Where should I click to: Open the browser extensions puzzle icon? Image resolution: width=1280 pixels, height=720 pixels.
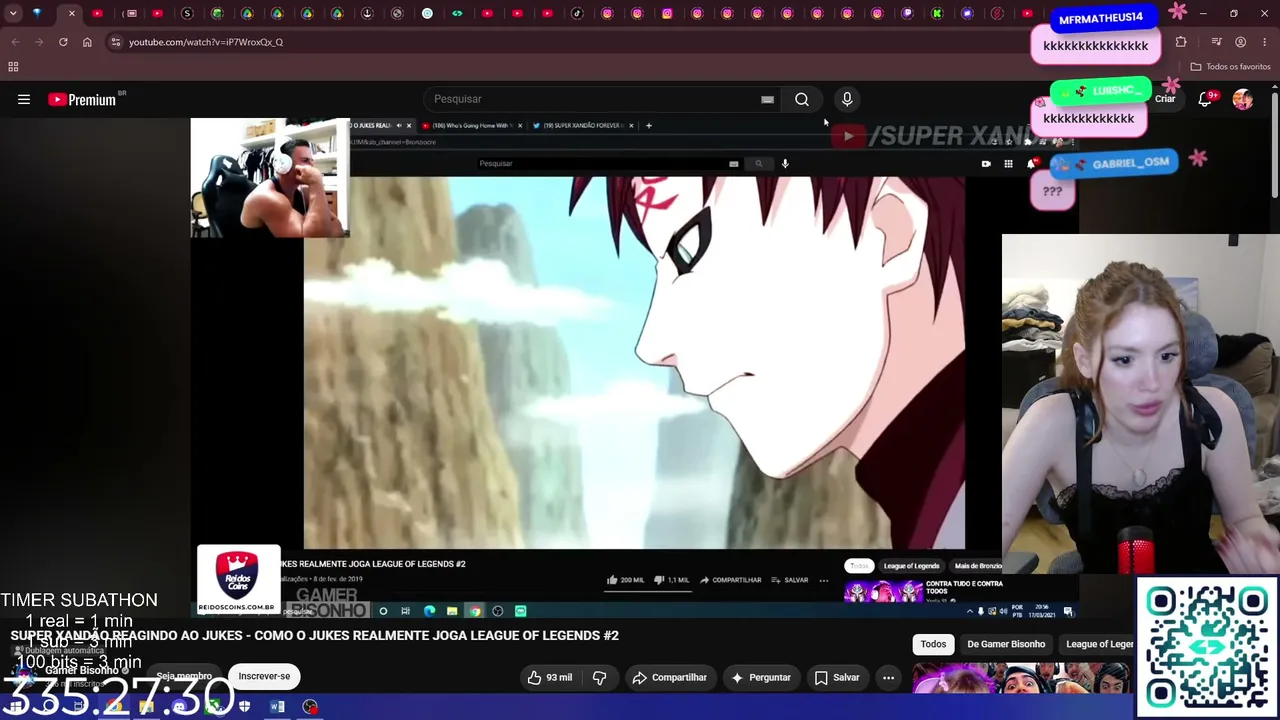point(1181,42)
